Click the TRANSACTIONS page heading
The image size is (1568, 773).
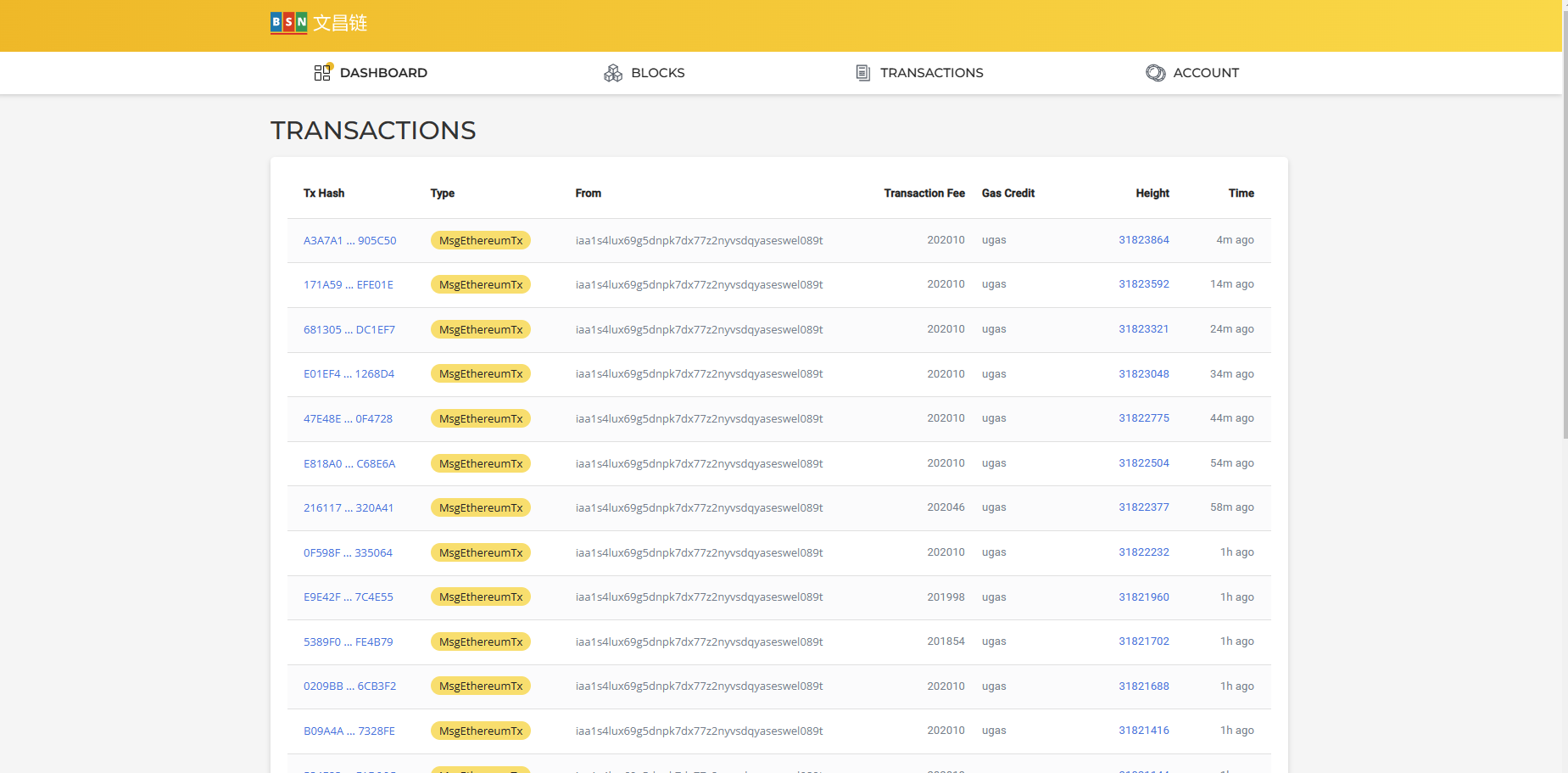(x=373, y=131)
